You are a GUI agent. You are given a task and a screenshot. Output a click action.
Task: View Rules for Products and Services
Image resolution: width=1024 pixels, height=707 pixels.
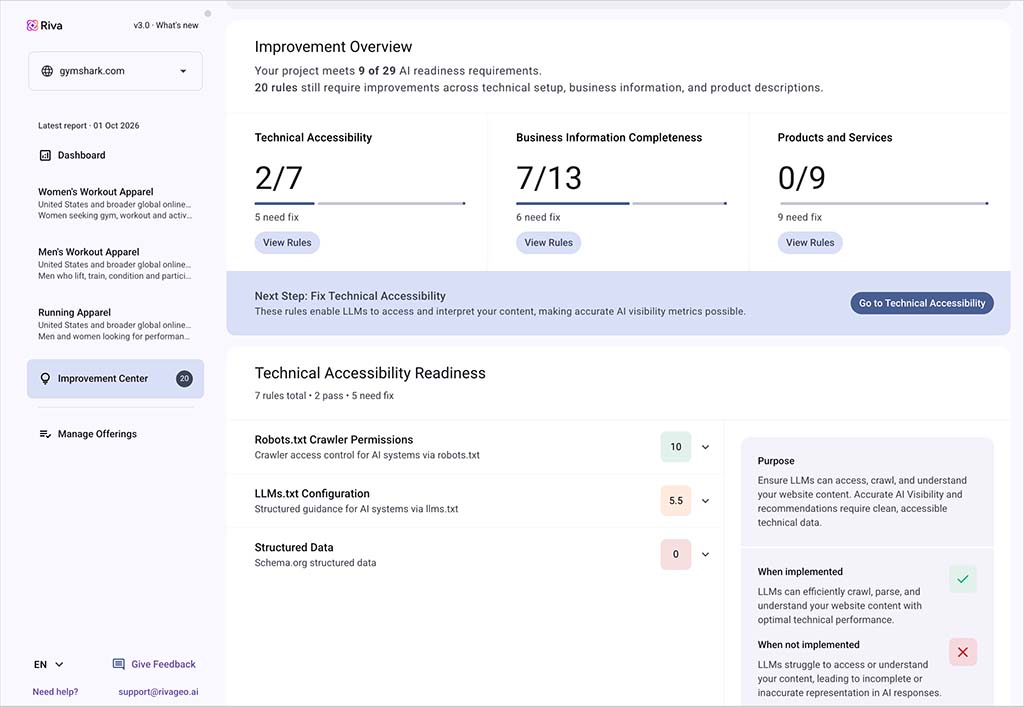click(x=810, y=243)
